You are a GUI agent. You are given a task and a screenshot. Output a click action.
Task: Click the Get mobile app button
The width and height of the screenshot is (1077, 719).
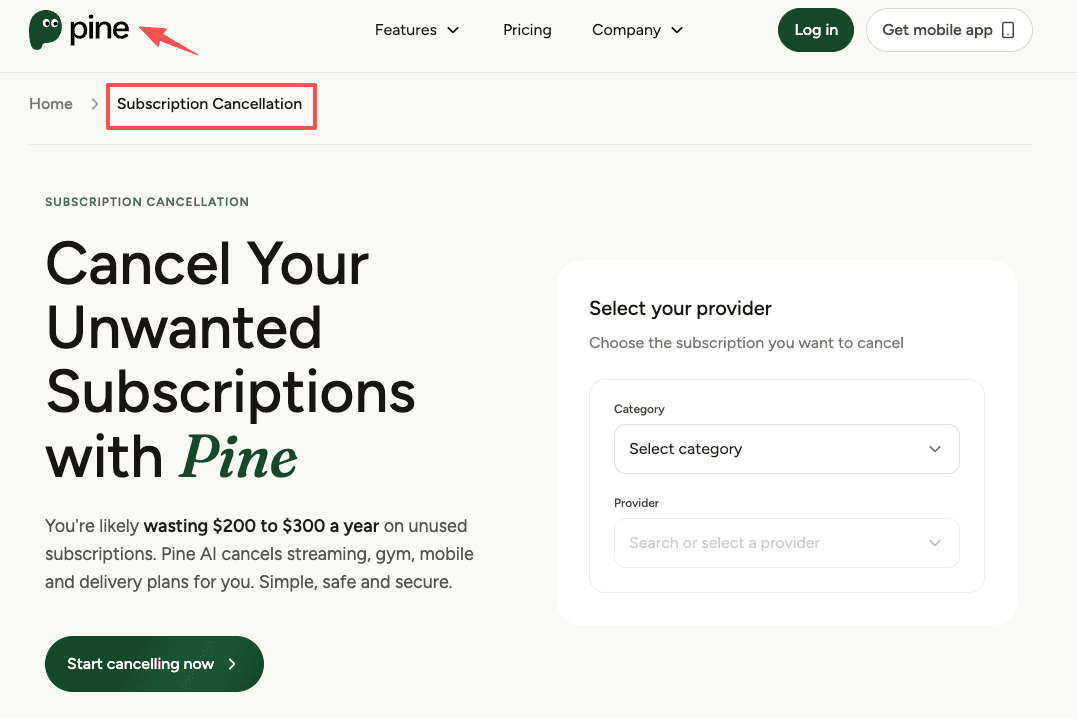click(x=948, y=30)
